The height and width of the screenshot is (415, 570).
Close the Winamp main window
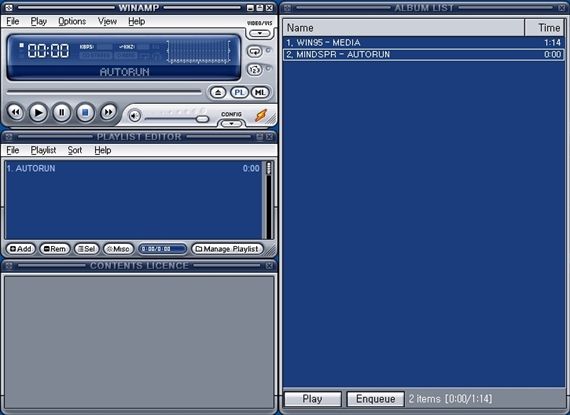269,8
